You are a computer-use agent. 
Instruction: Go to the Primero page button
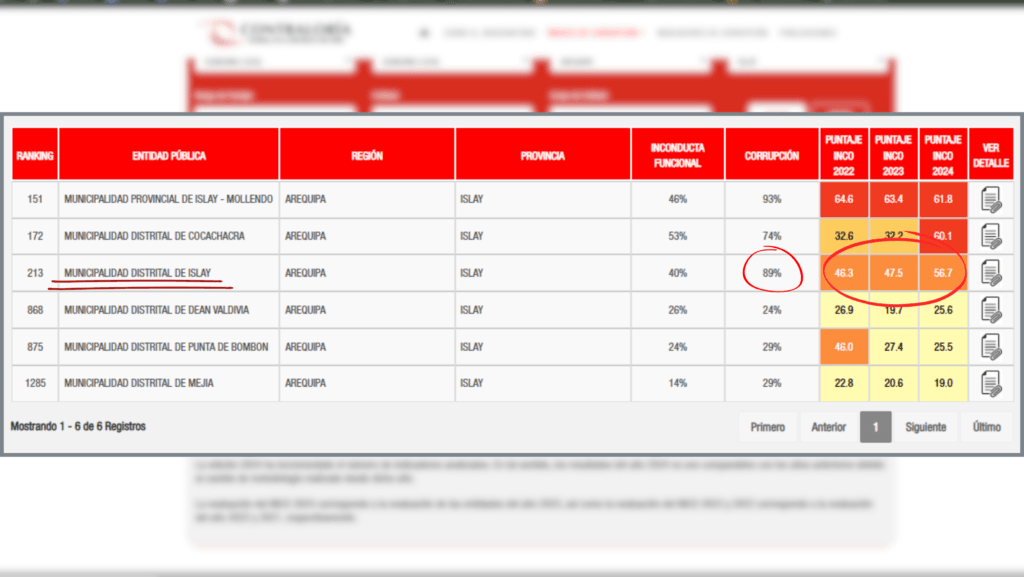point(767,427)
